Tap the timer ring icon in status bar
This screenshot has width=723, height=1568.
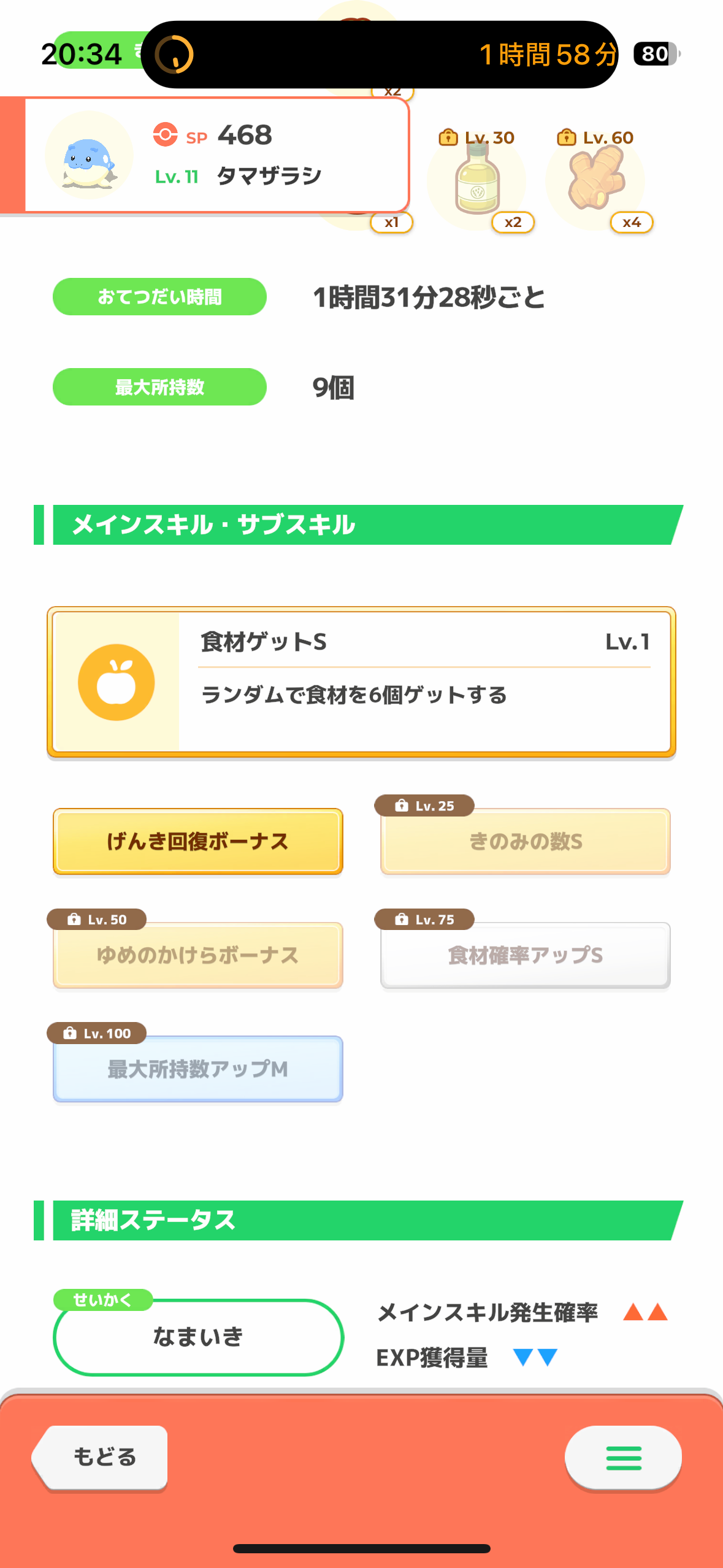coord(174,55)
